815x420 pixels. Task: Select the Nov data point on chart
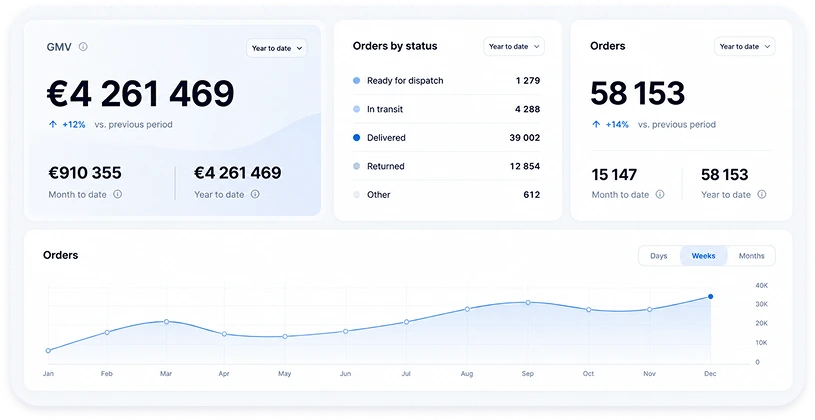click(649, 309)
